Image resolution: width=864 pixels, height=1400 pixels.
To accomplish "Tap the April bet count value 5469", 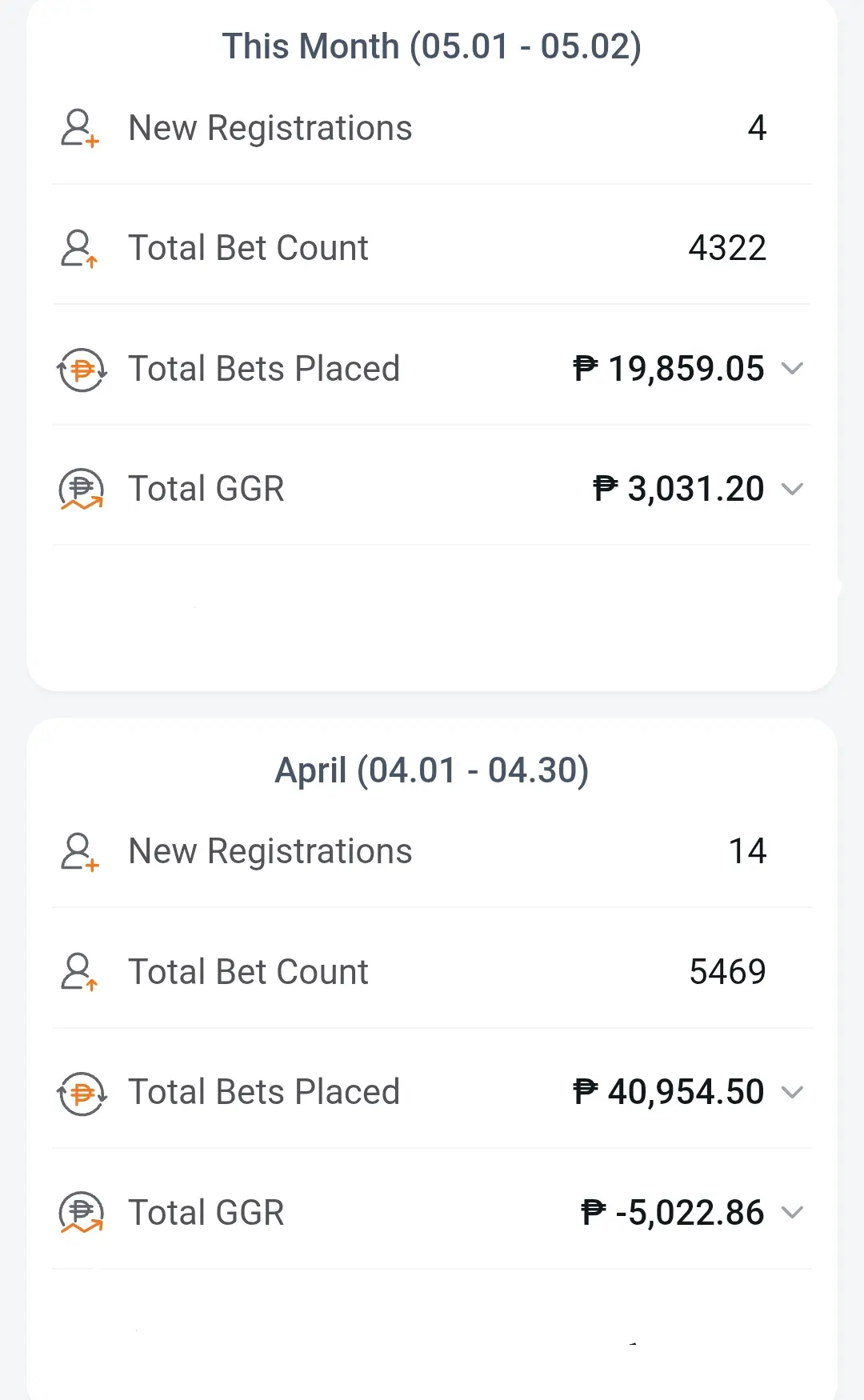I will click(x=728, y=972).
